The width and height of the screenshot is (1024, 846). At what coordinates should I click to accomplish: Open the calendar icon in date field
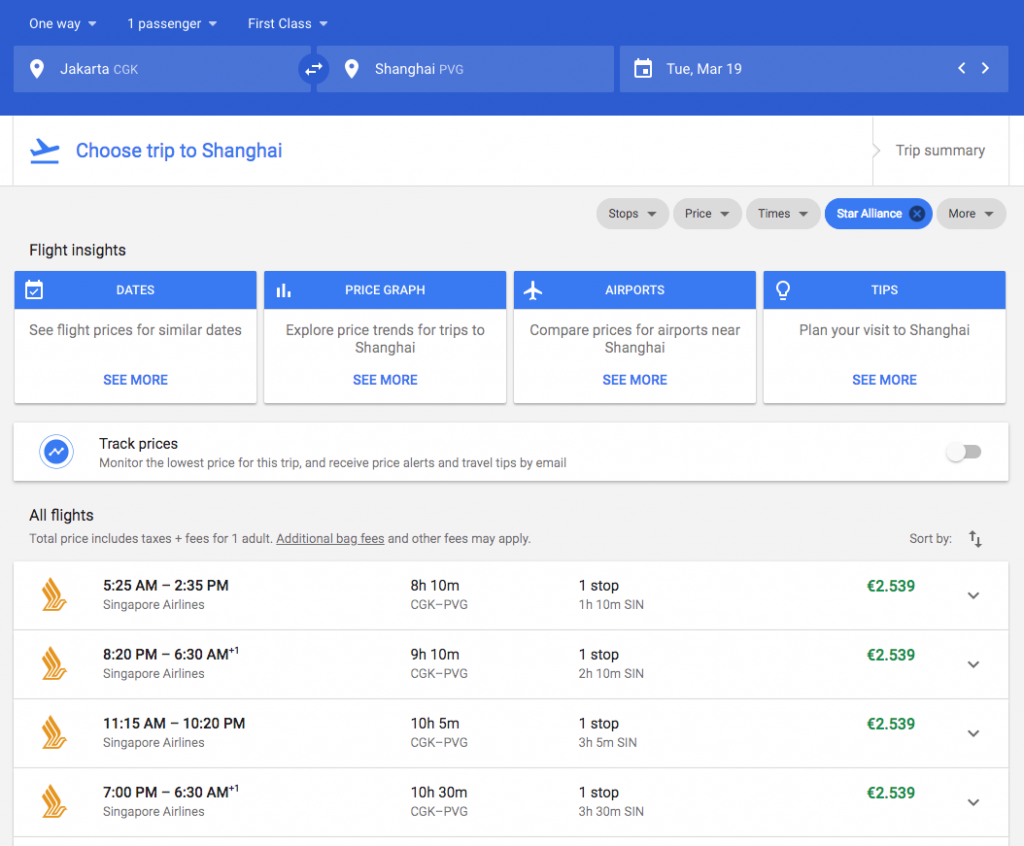pyautogui.click(x=643, y=69)
